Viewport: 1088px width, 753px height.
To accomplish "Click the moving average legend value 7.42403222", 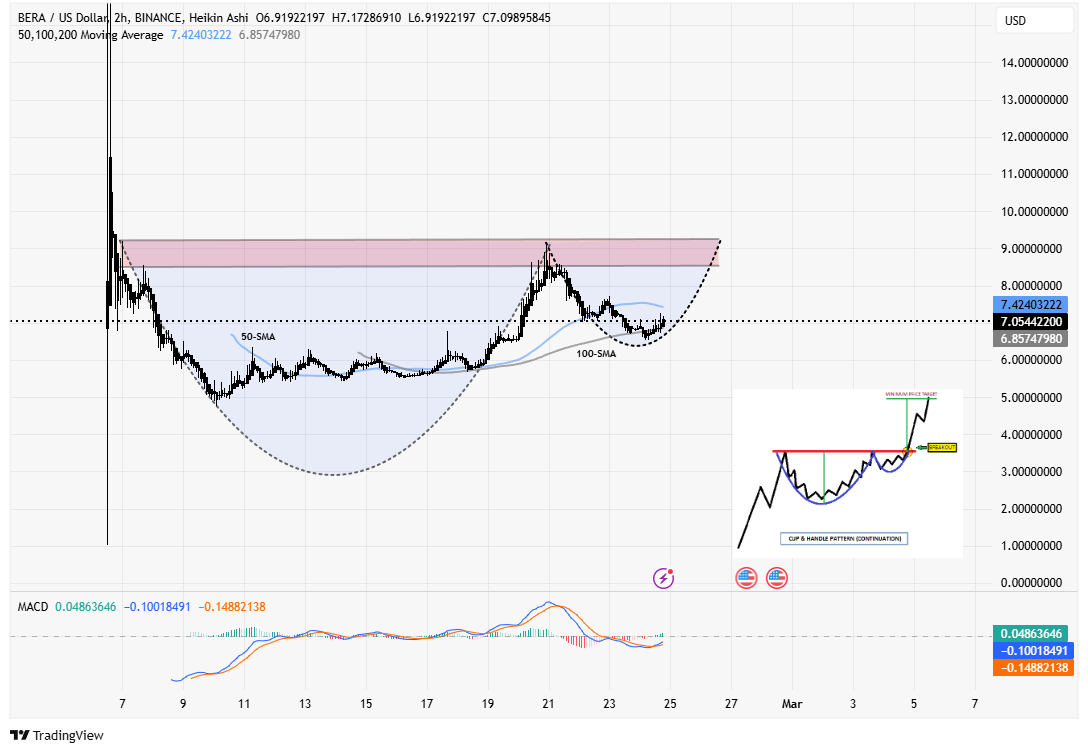I will [x=201, y=35].
